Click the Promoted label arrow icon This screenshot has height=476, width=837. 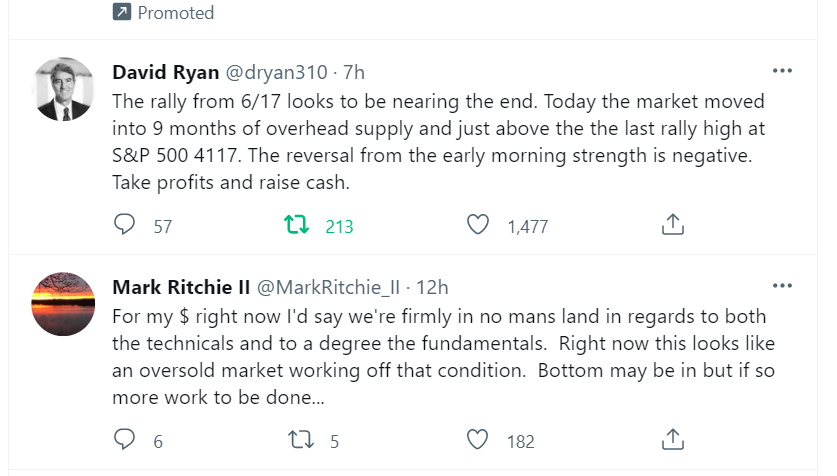pos(122,13)
